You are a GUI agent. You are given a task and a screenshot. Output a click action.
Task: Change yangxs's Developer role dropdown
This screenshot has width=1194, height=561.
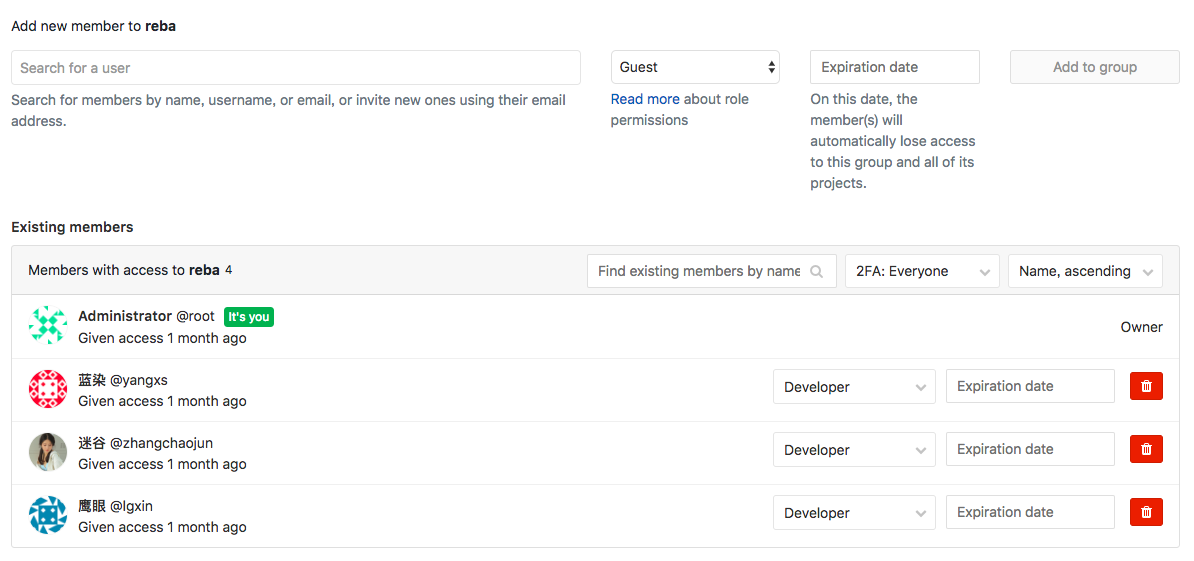click(x=853, y=387)
